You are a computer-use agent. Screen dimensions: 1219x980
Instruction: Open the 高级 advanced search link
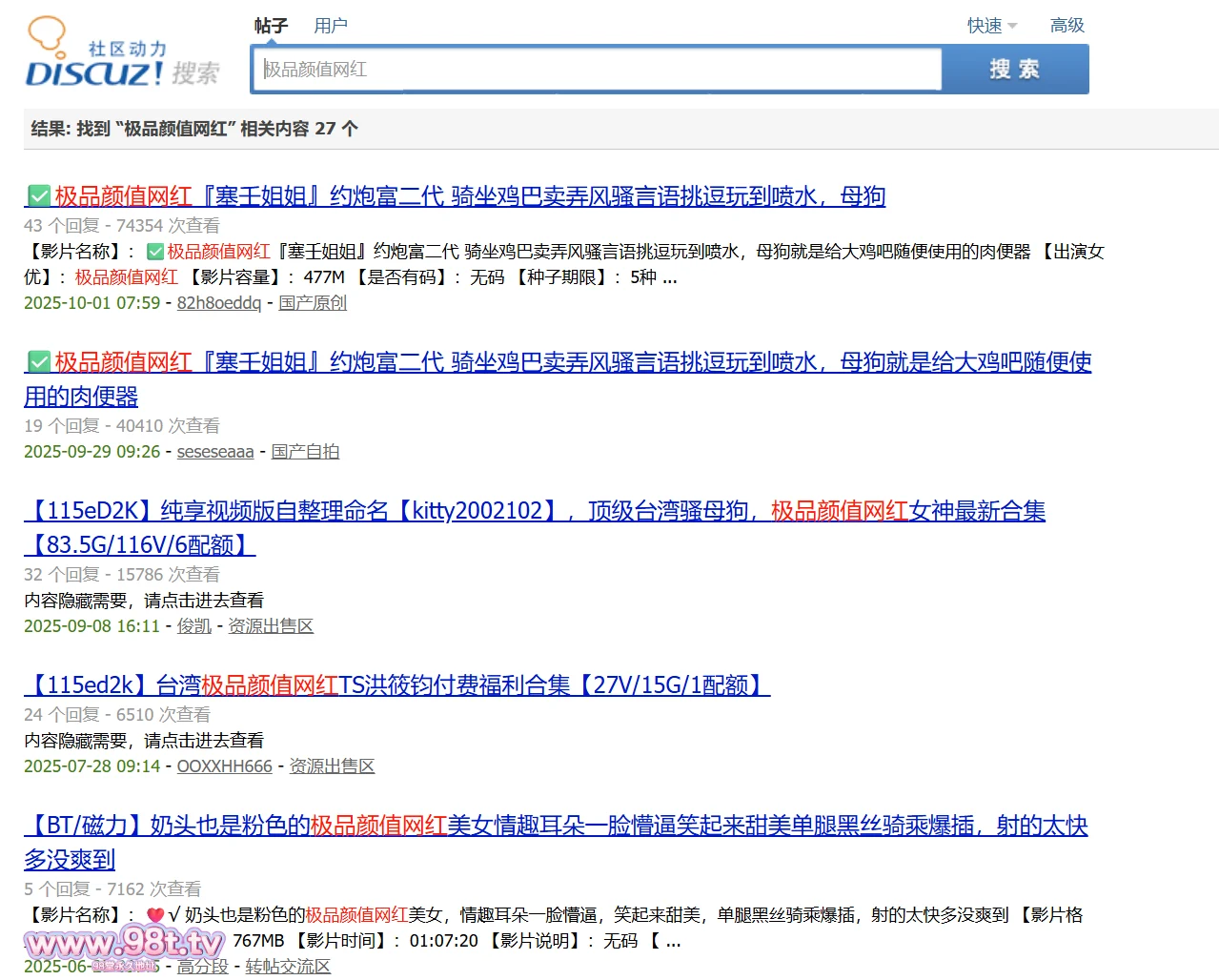1067,26
